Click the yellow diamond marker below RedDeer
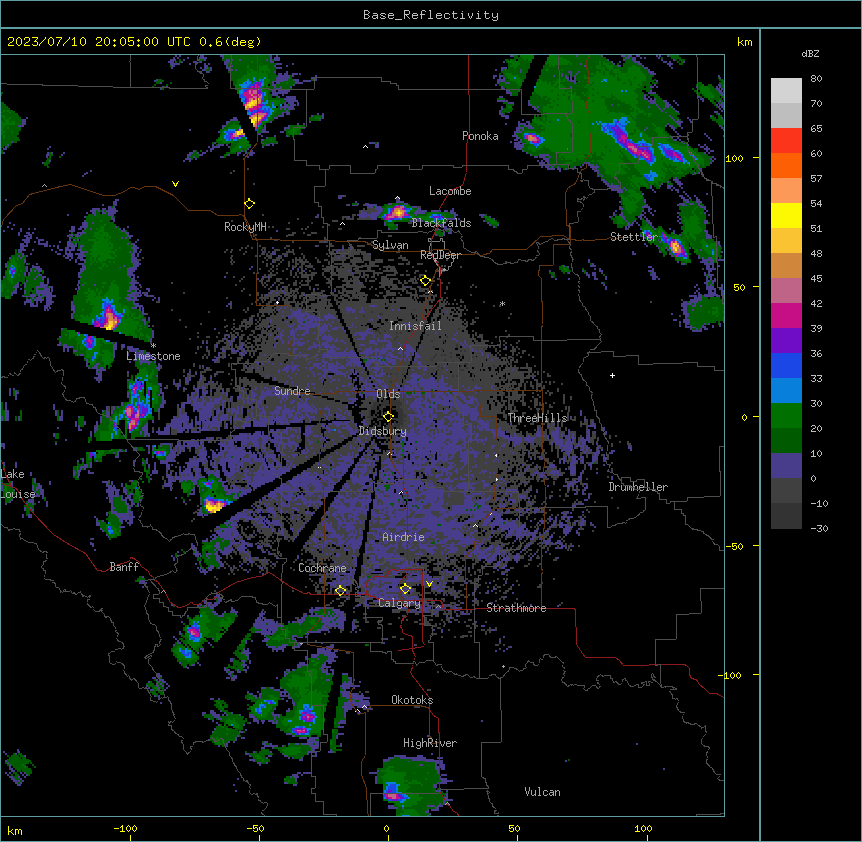The height and width of the screenshot is (842, 862). (425, 281)
